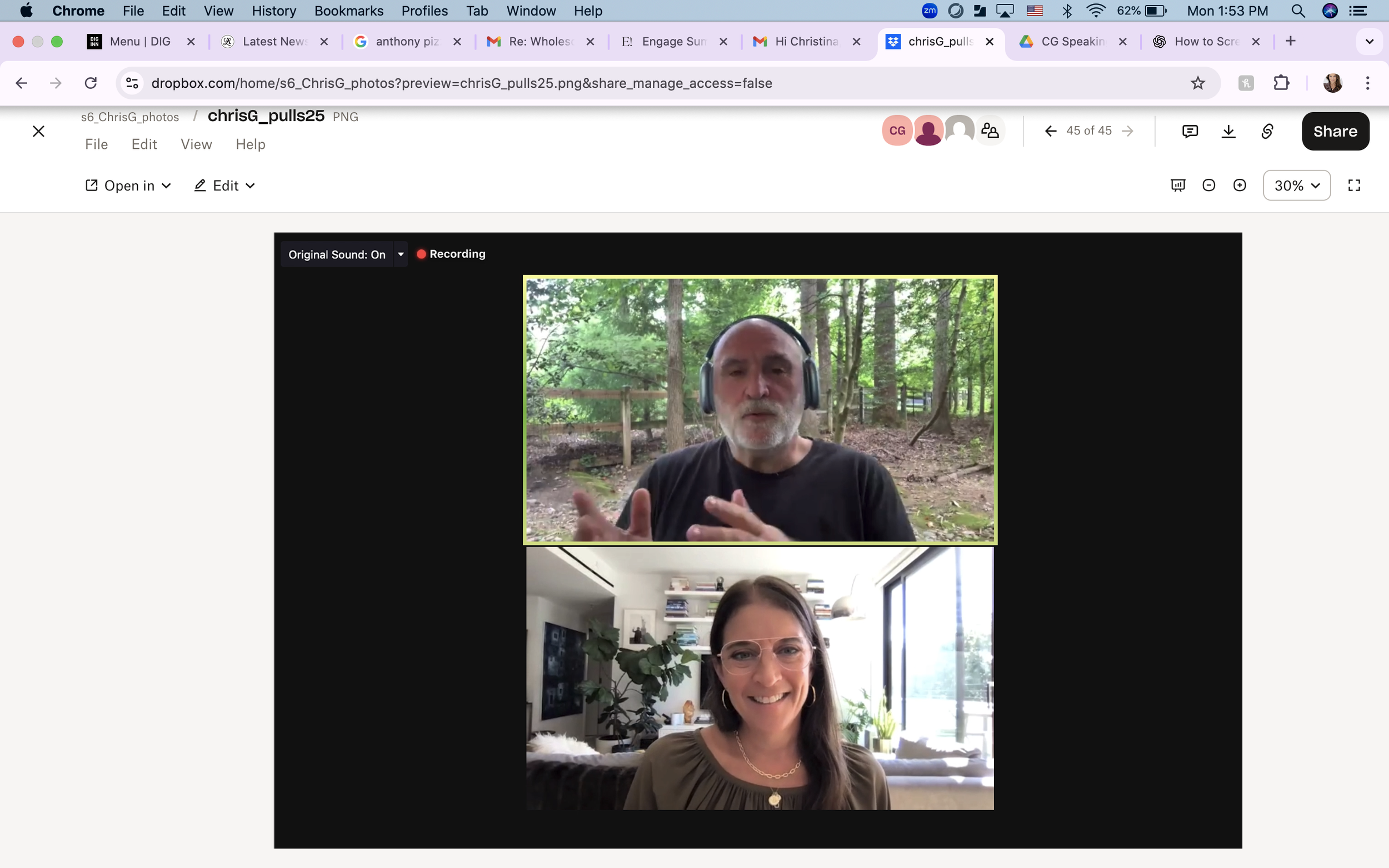Click the download icon in preview header

click(x=1228, y=132)
